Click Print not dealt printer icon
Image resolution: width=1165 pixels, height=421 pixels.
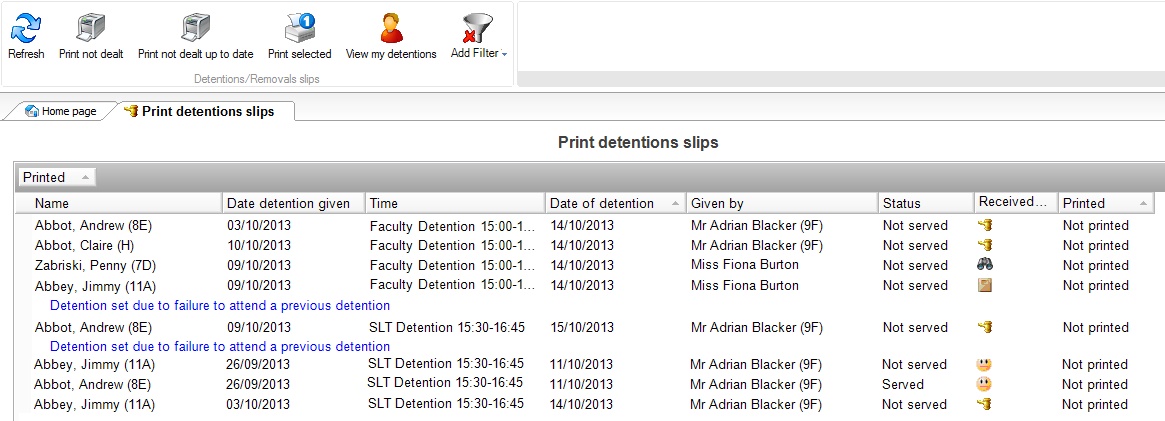pos(91,29)
